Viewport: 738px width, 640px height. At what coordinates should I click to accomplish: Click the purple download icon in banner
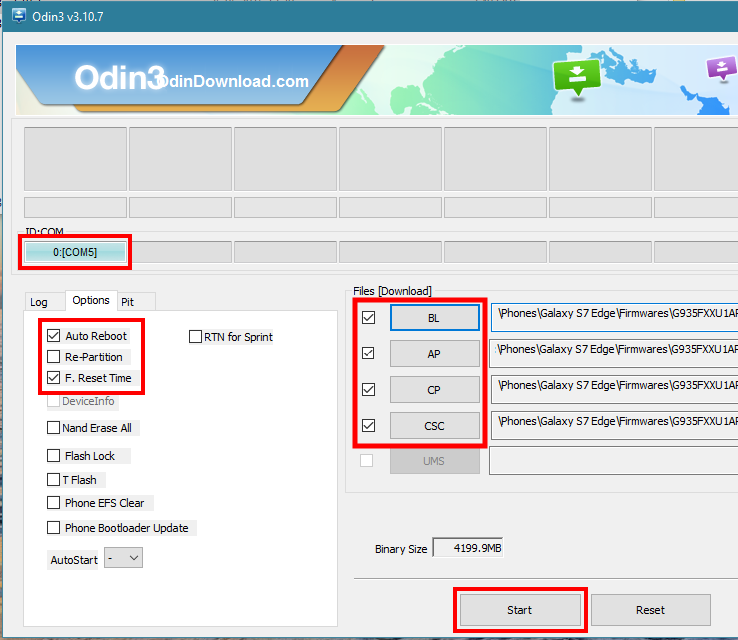pyautogui.click(x=720, y=70)
